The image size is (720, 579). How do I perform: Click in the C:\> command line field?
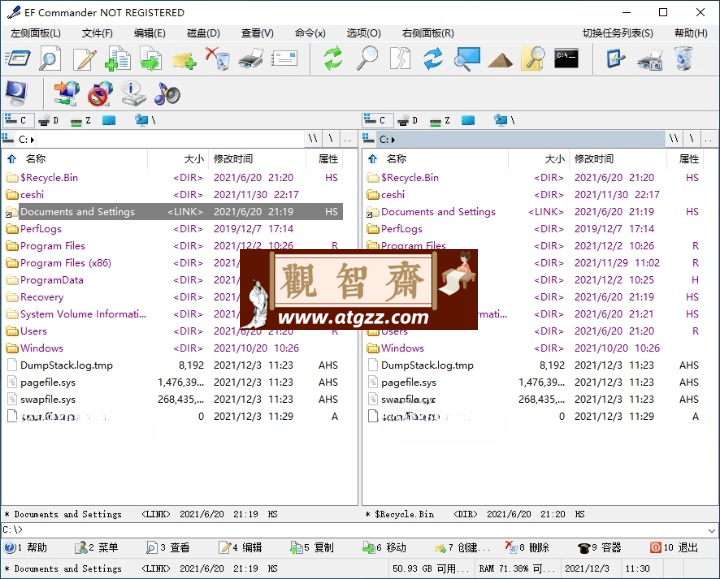click(358, 530)
